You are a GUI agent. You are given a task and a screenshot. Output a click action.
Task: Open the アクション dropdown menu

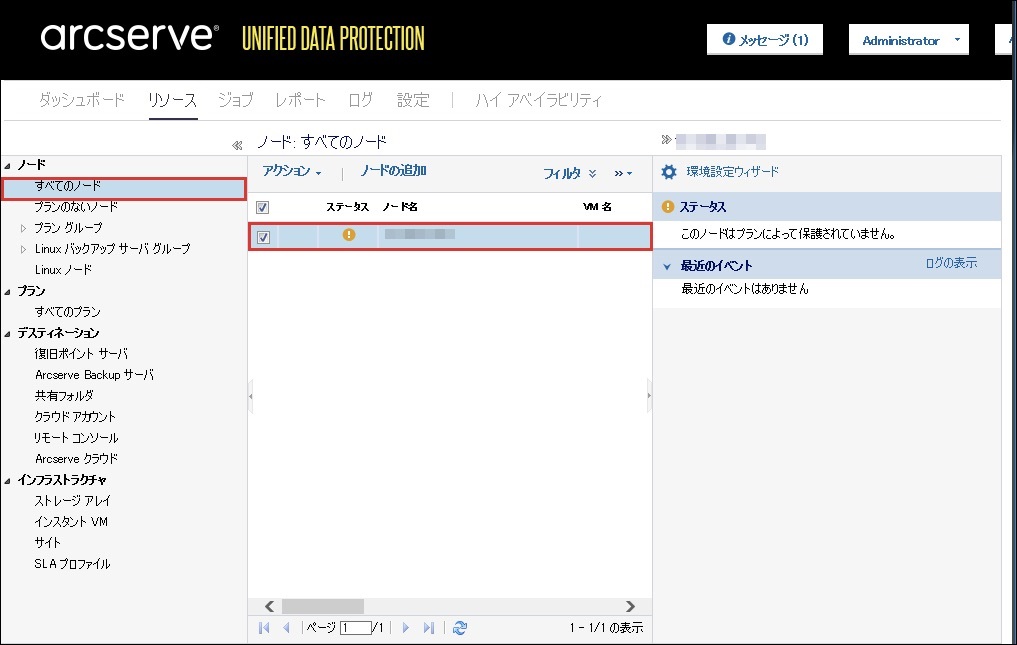click(292, 172)
